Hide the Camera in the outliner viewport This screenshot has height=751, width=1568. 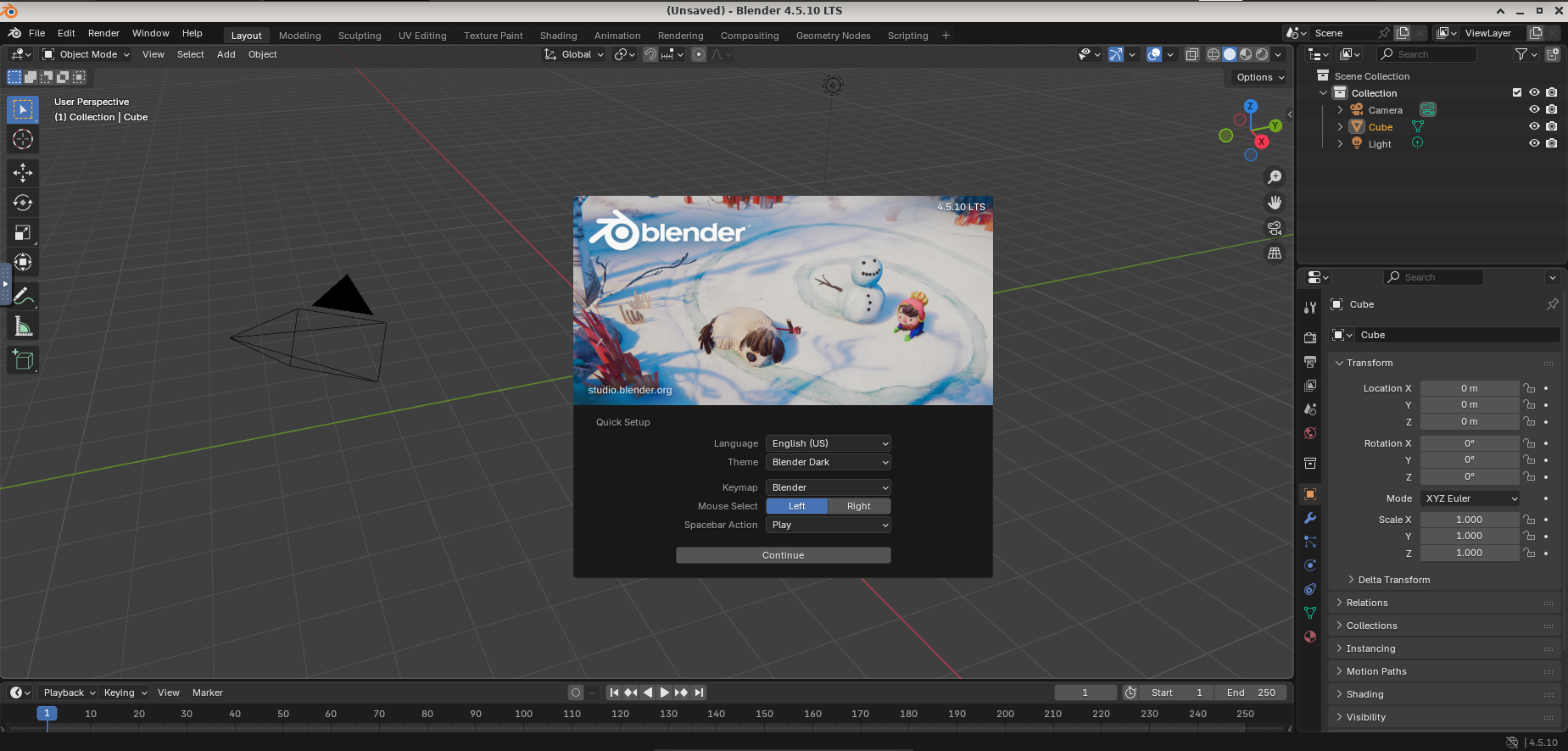coord(1534,109)
